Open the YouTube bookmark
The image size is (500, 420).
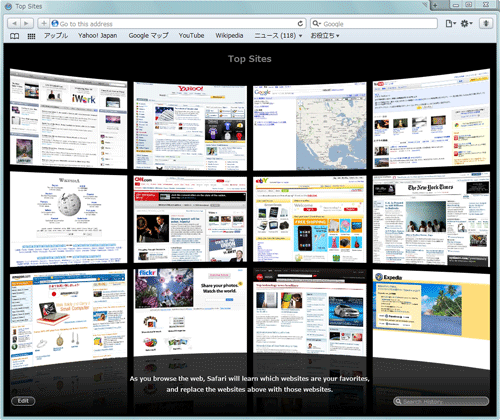tap(191, 35)
